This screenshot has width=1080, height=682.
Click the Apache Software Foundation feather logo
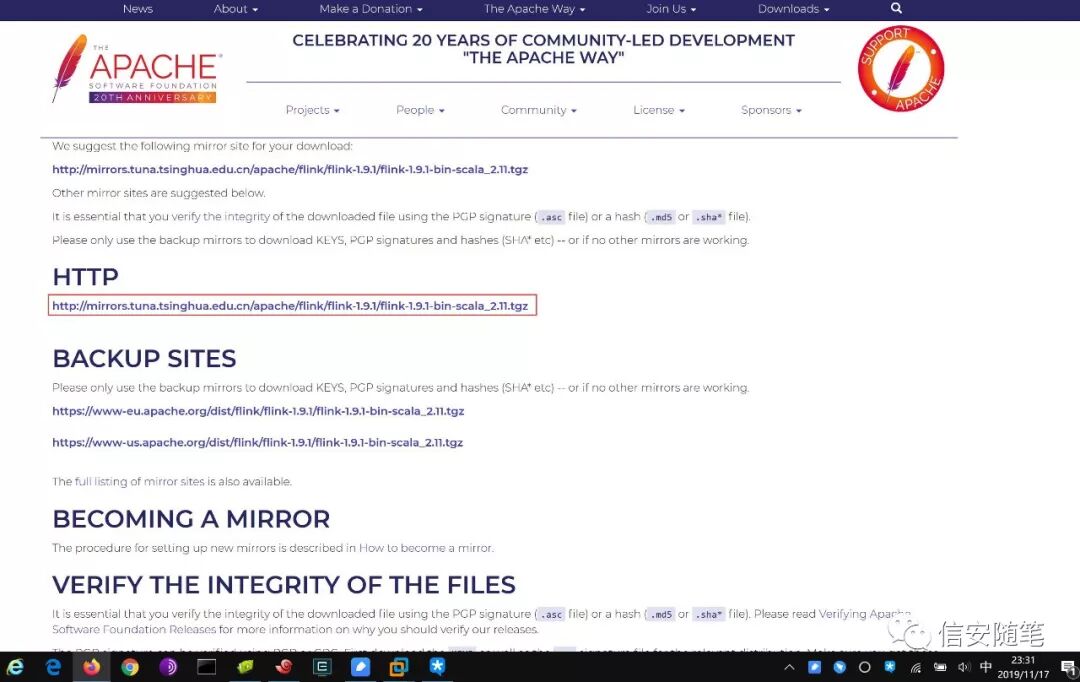[x=136, y=69]
